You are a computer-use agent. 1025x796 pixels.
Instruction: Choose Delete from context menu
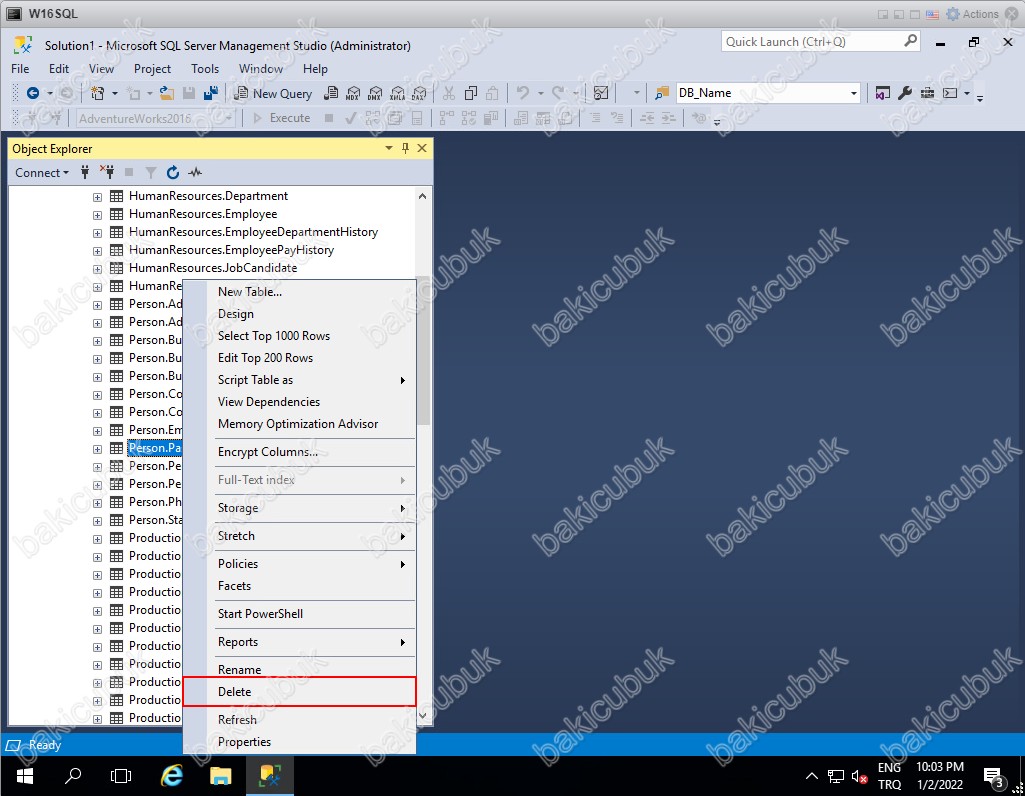tap(299, 691)
